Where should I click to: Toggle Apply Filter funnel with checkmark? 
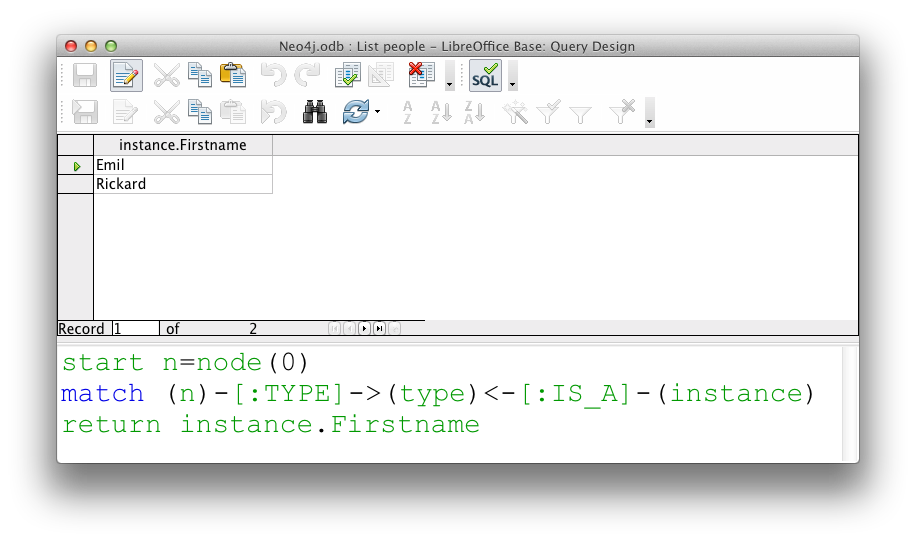[x=549, y=112]
